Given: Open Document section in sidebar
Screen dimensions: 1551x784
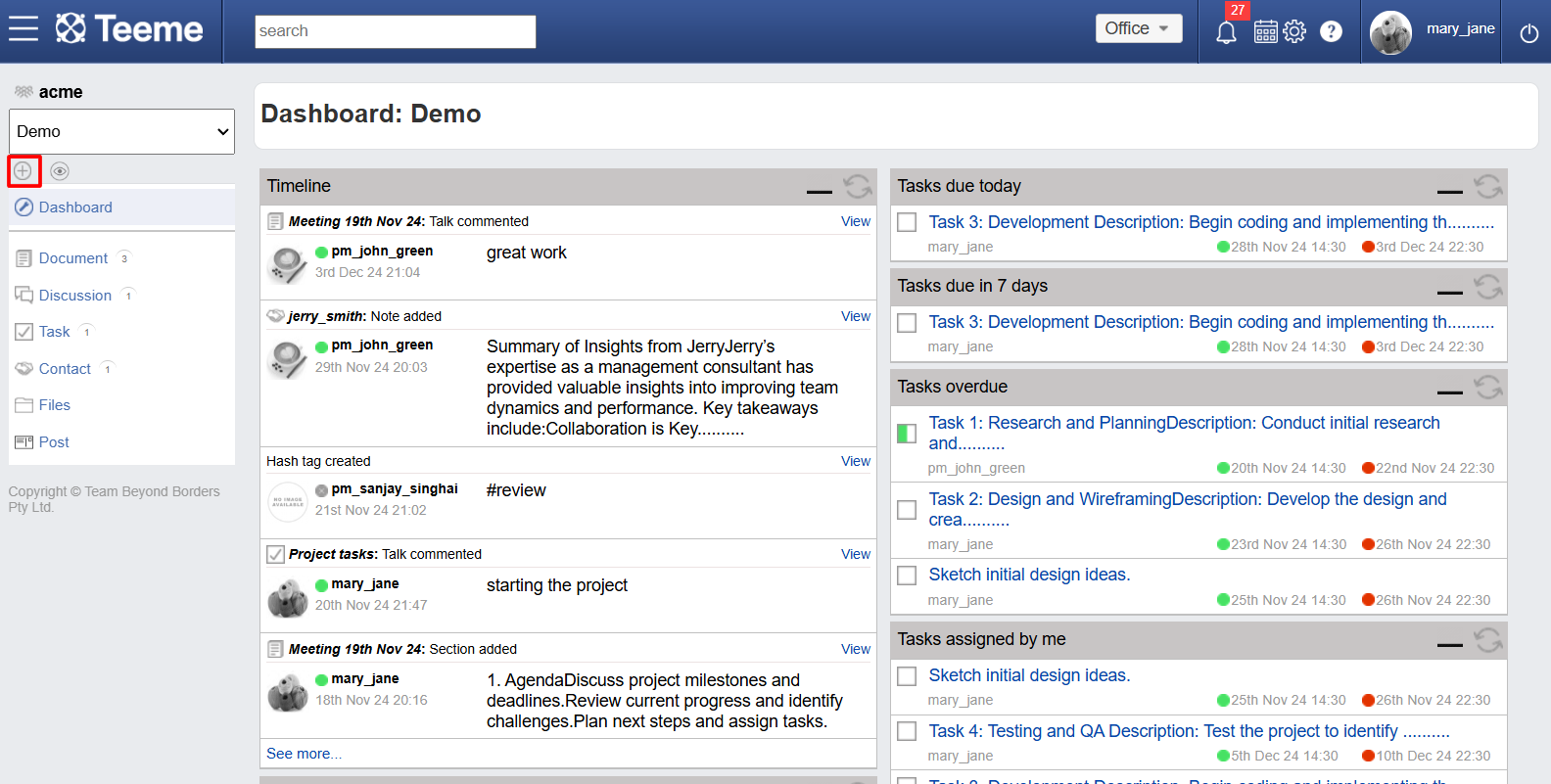Looking at the screenshot, I should click(73, 258).
